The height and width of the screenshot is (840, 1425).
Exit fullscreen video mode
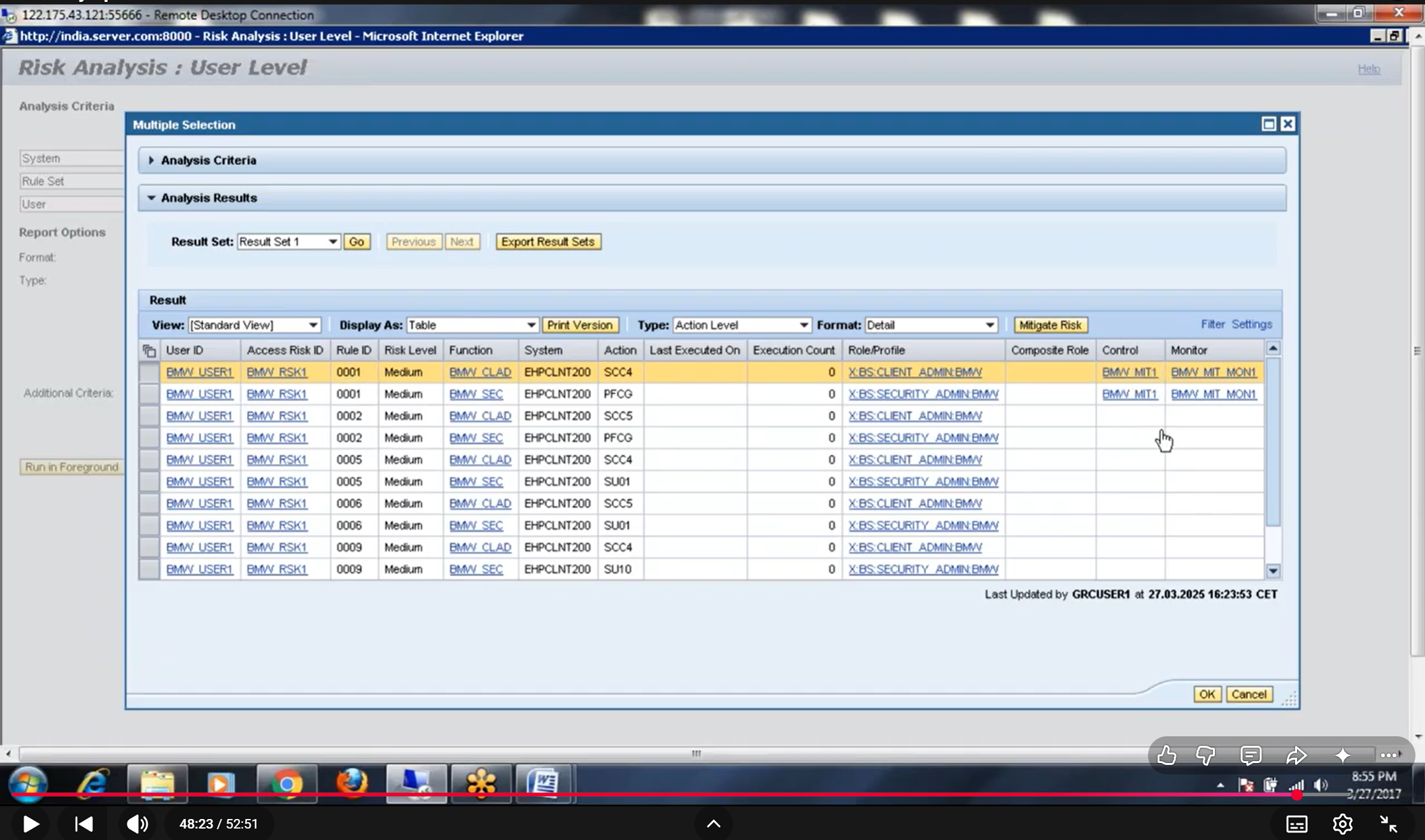click(x=1388, y=824)
